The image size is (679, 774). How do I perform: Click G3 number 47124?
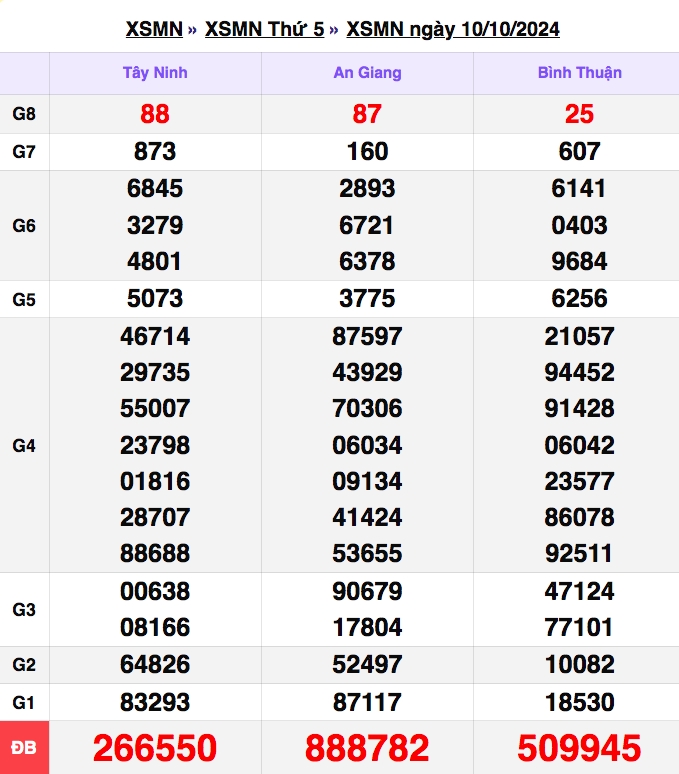click(579, 591)
